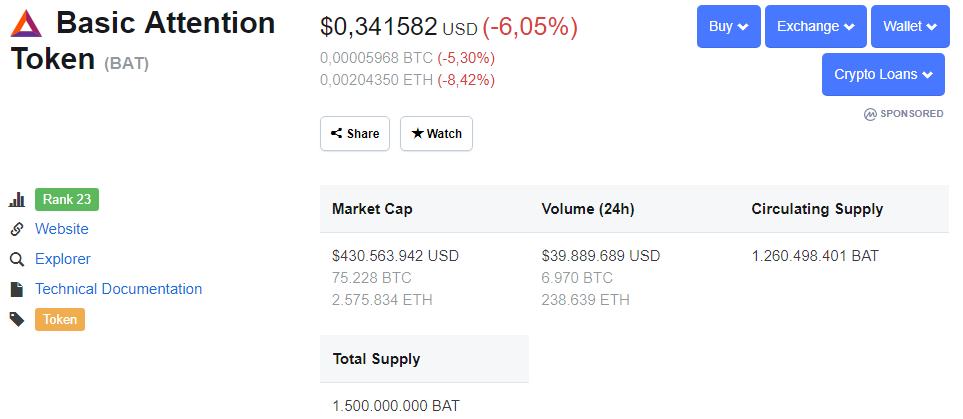Viewport: 963px width, 419px height.
Task: Open the Website link
Action: pyautogui.click(x=61, y=229)
